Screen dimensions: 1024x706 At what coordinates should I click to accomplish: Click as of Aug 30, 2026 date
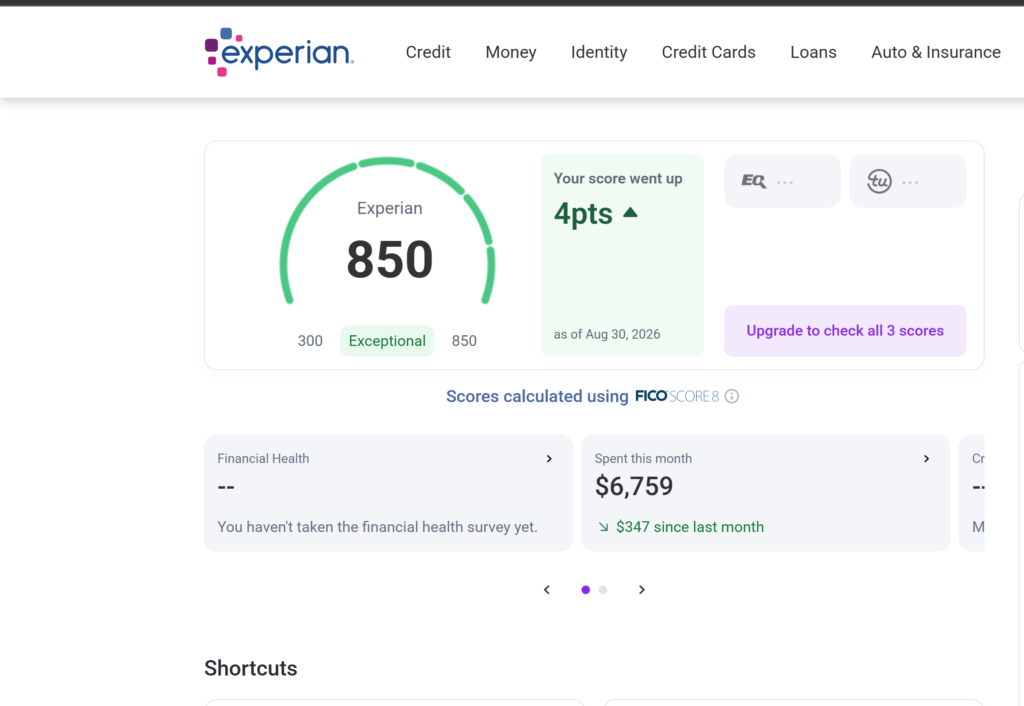607,334
